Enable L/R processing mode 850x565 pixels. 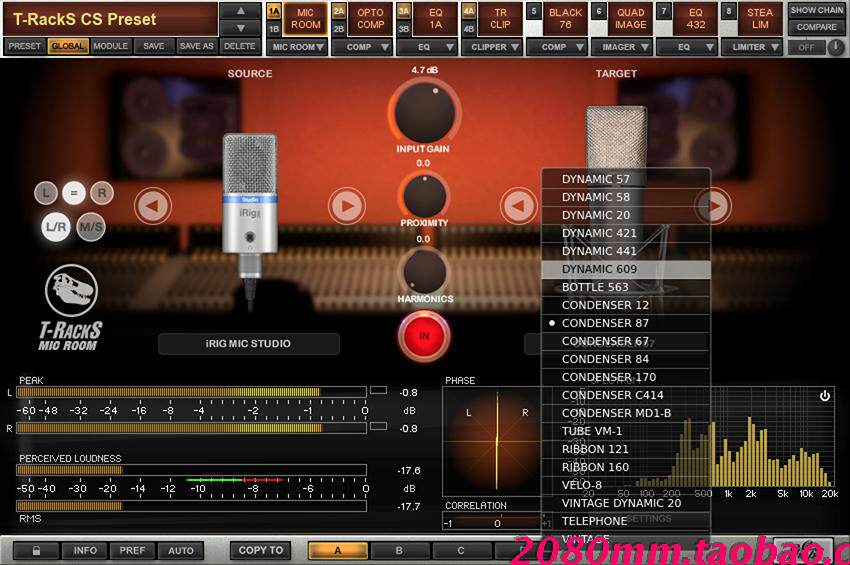[x=56, y=227]
